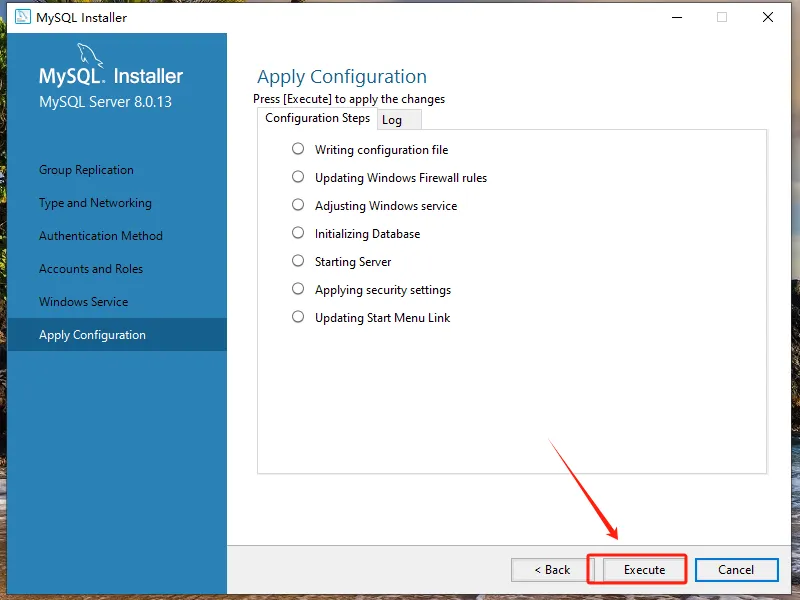Click the Updating Windows Firewall rules status circle
Viewport: 800px width, 600px height.
click(298, 177)
